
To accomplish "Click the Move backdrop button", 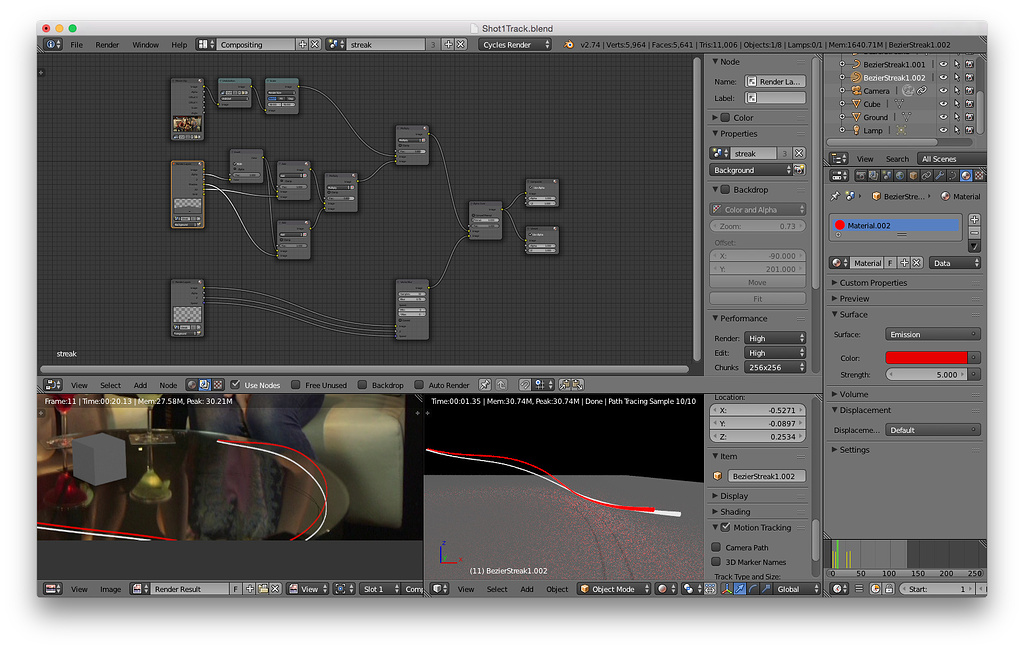I will click(758, 283).
